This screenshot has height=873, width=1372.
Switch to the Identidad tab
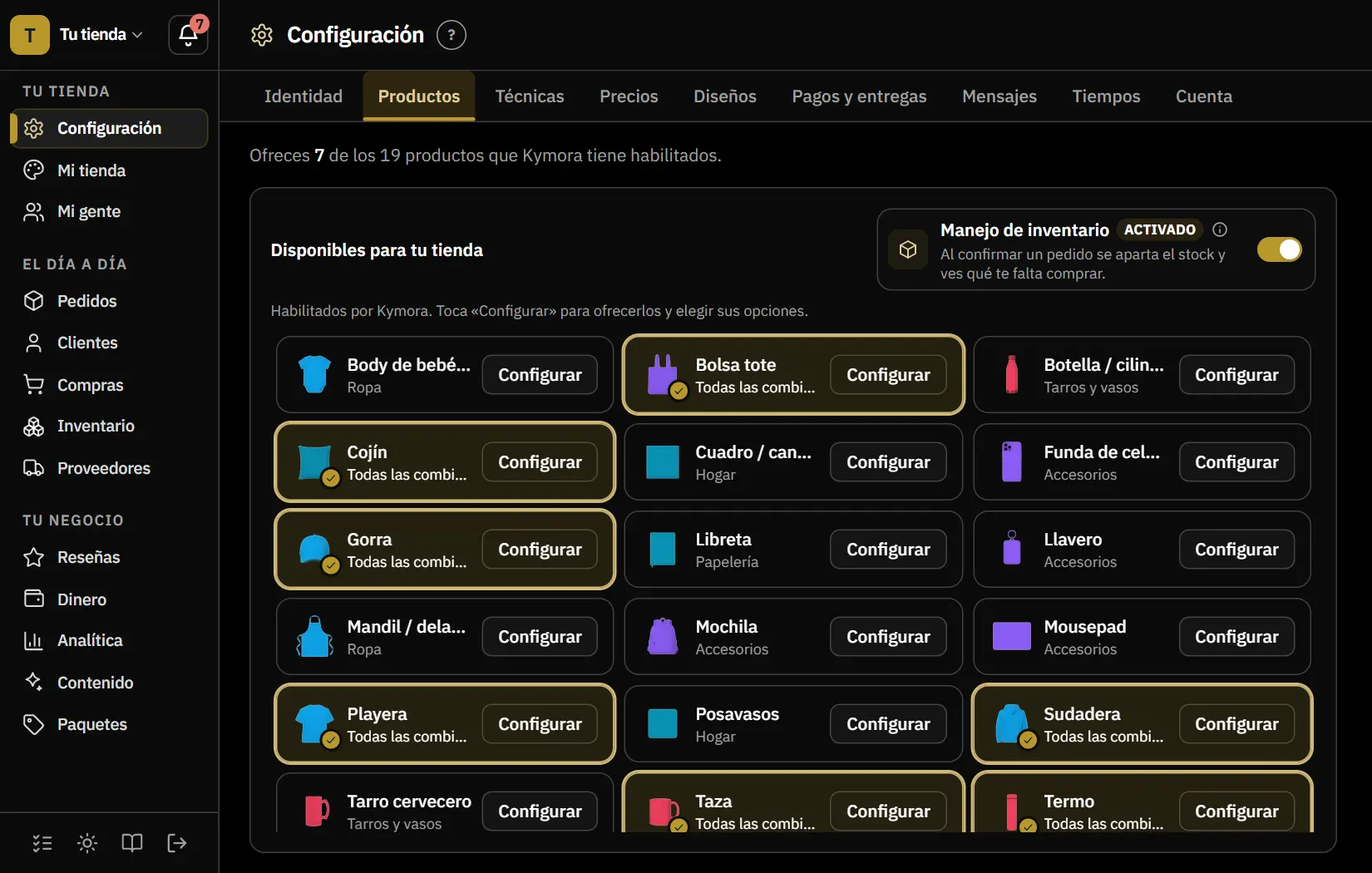[x=304, y=96]
